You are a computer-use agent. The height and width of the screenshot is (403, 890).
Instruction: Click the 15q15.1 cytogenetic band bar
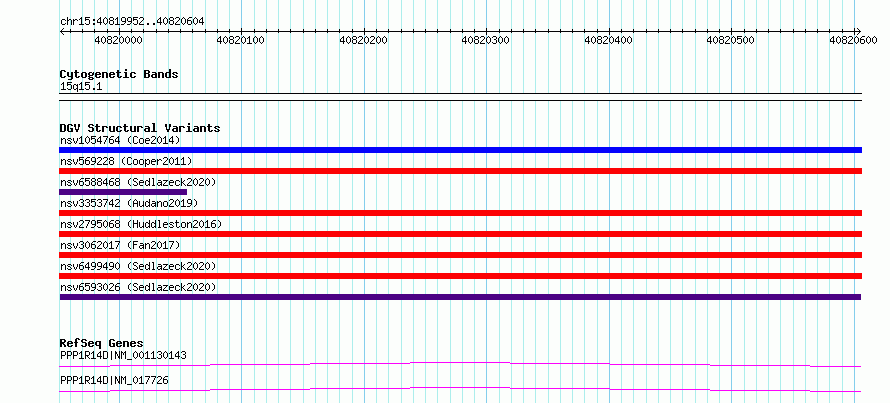[x=460, y=97]
